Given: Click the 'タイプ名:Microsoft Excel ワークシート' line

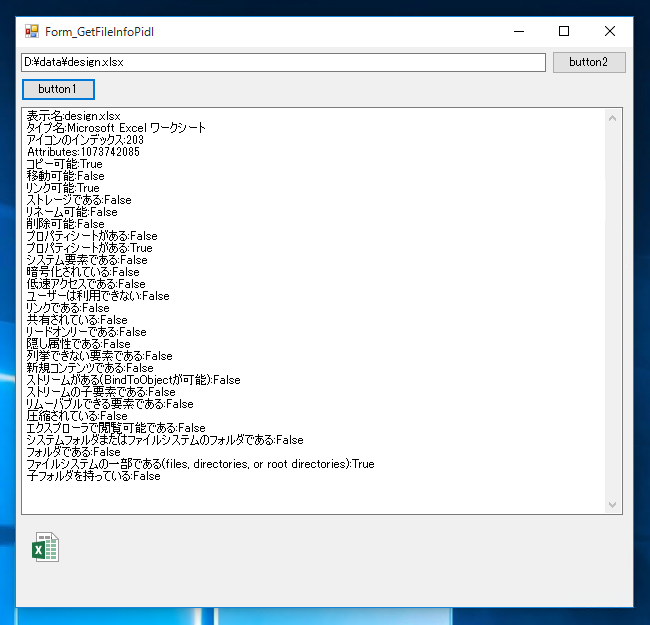Looking at the screenshot, I should (x=116, y=128).
